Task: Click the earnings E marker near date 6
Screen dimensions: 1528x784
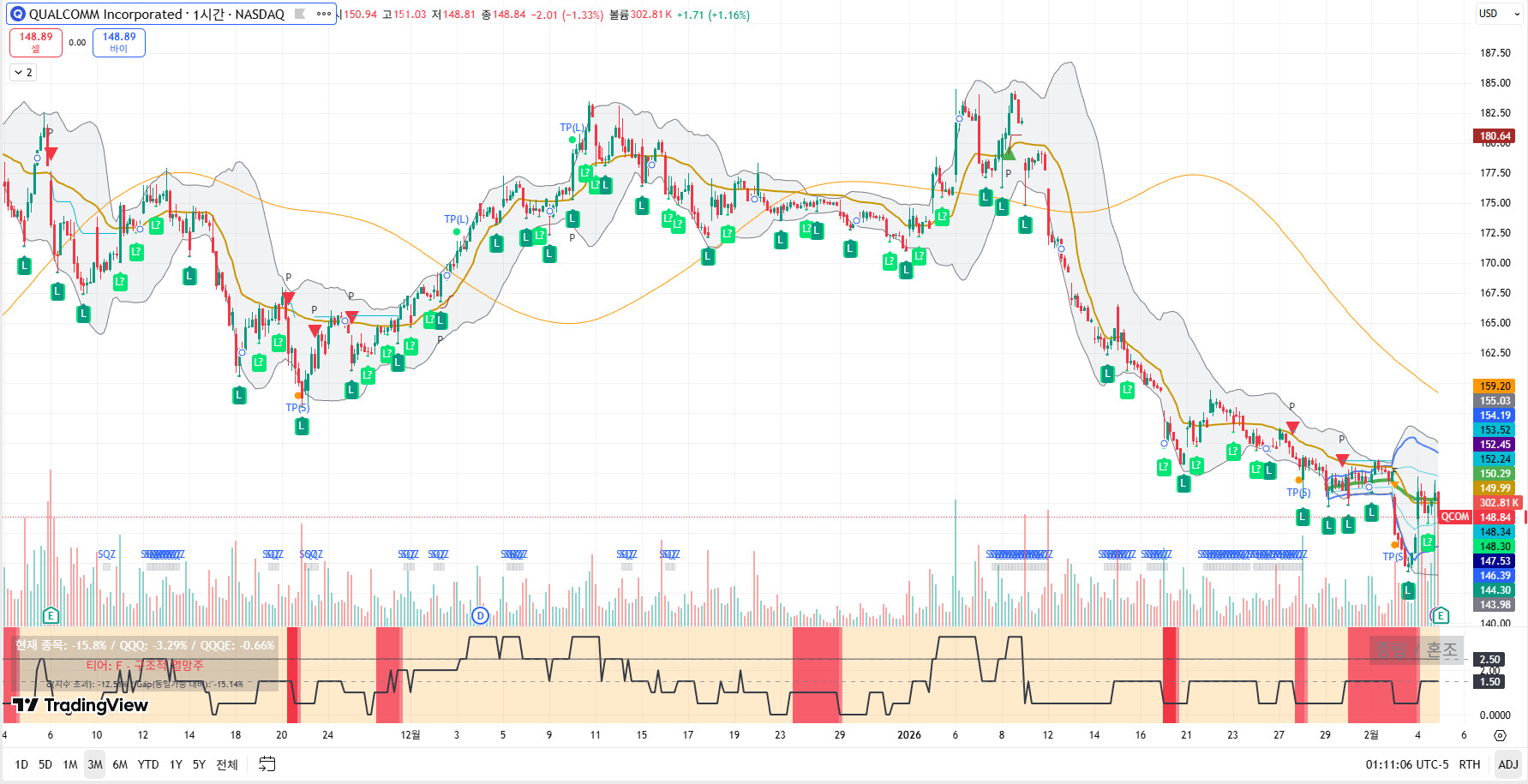Action: 51,615
